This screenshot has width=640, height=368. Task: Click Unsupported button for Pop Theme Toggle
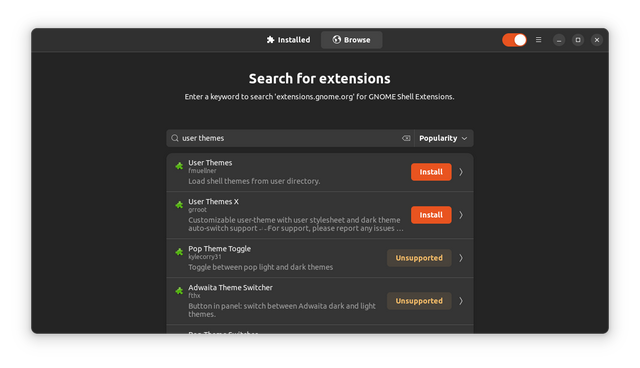419,258
